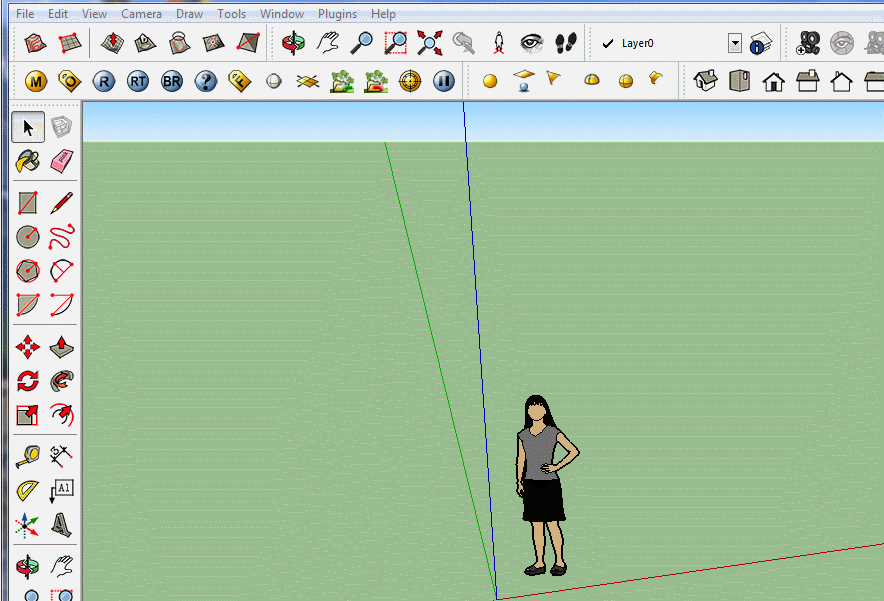Click the yellow sphere icon

coord(490,81)
